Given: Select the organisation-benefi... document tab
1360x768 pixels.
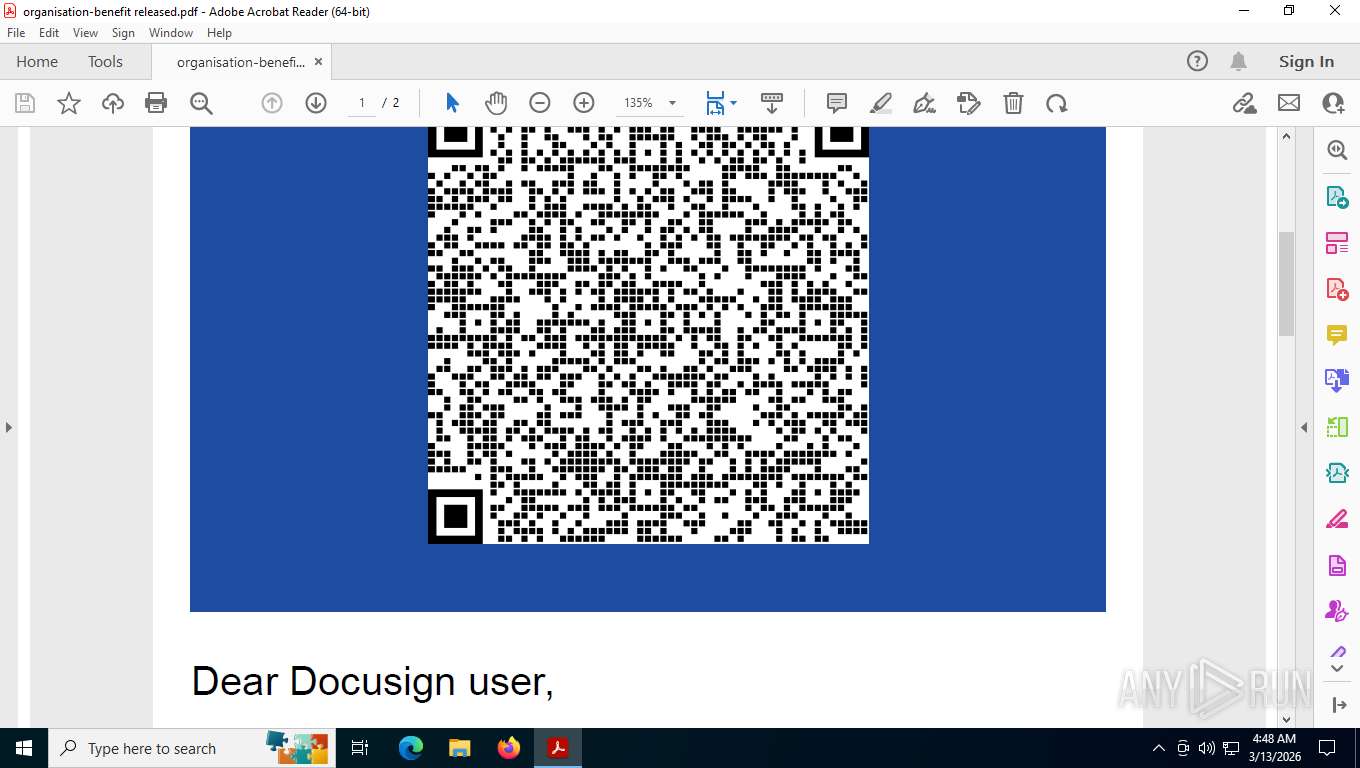Looking at the screenshot, I should point(240,62).
